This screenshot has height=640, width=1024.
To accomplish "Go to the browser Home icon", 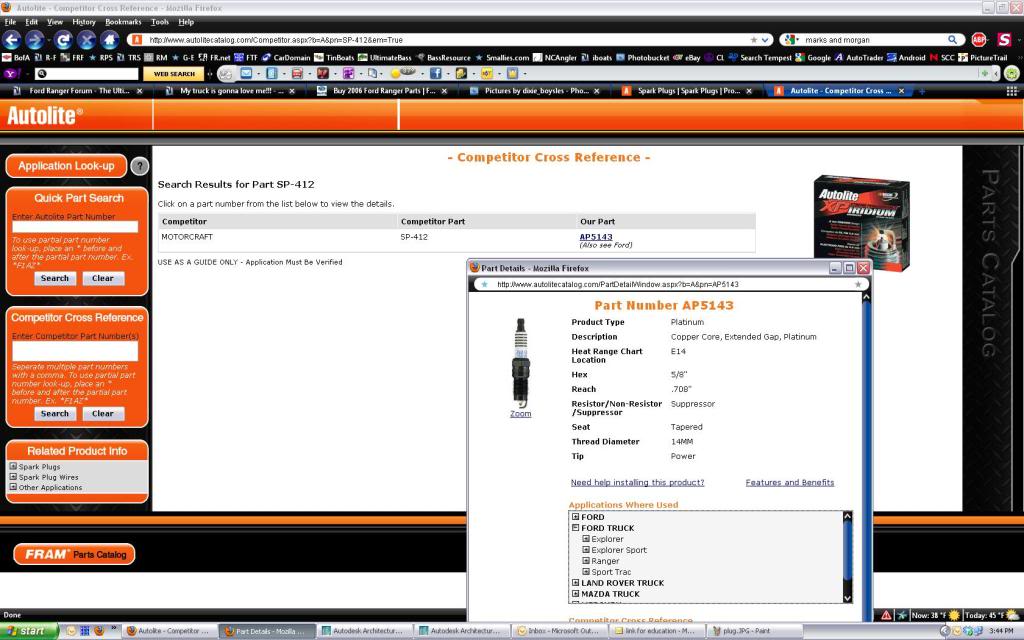I will (x=110, y=40).
